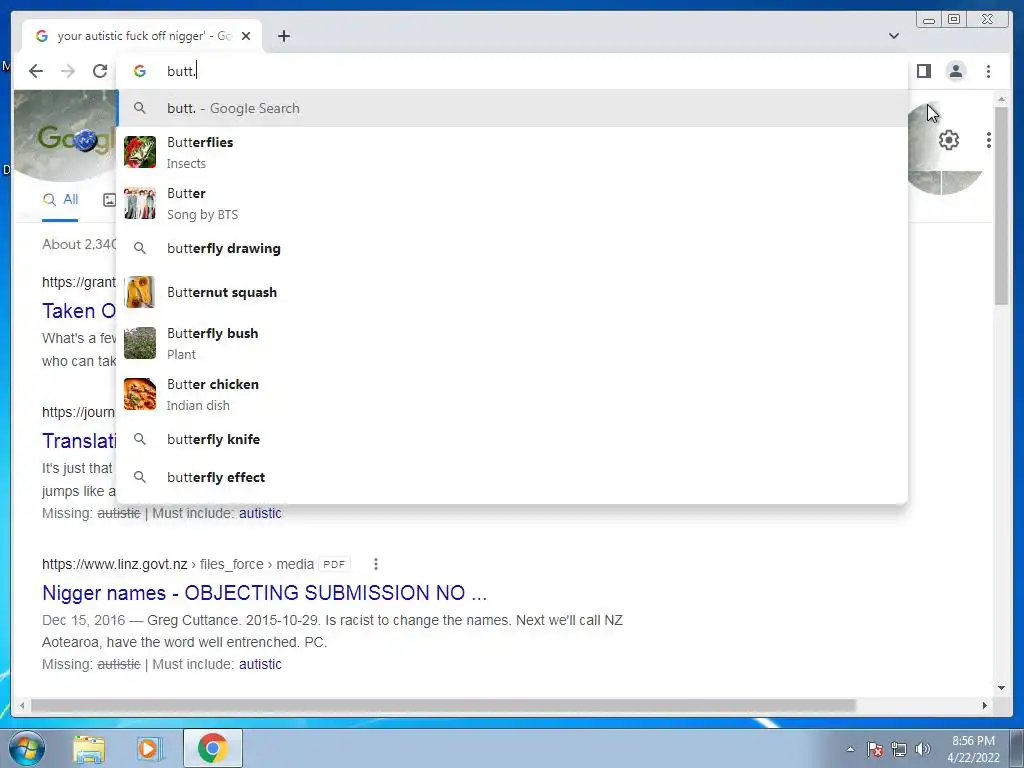Open the Images search tab icon

(x=110, y=200)
